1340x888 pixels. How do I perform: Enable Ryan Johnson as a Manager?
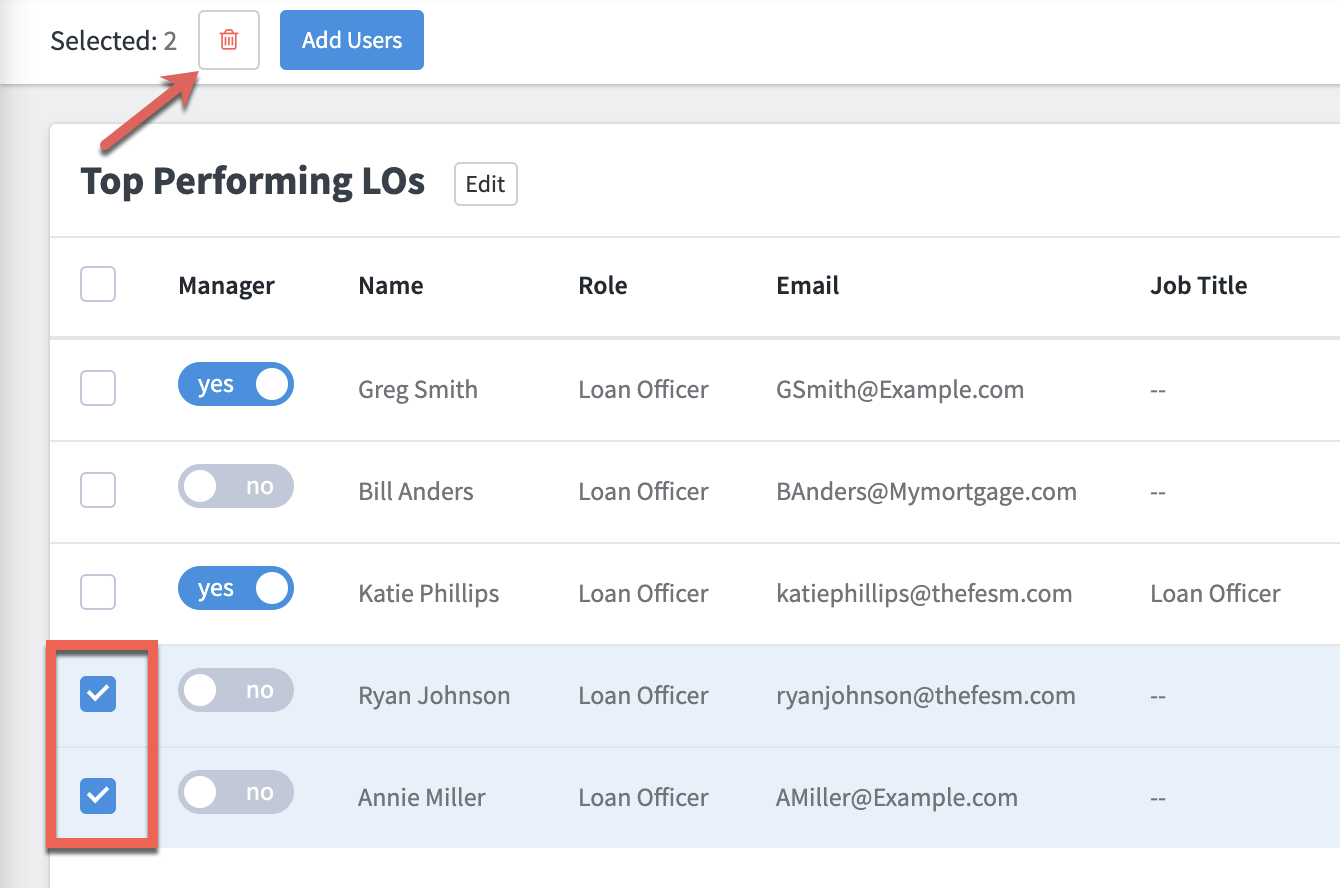pos(236,690)
